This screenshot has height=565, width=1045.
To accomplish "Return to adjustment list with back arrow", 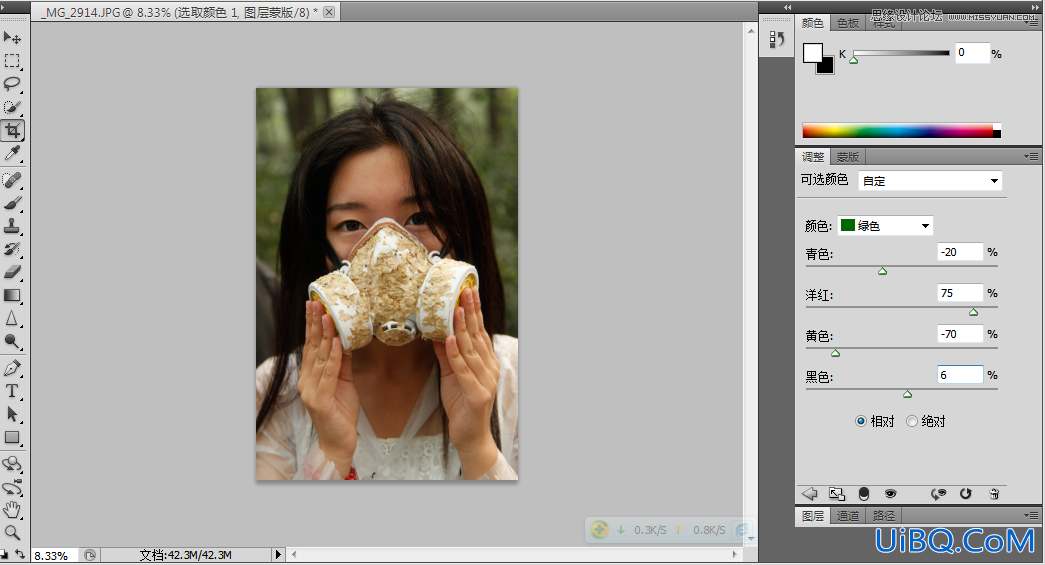I will click(x=810, y=494).
